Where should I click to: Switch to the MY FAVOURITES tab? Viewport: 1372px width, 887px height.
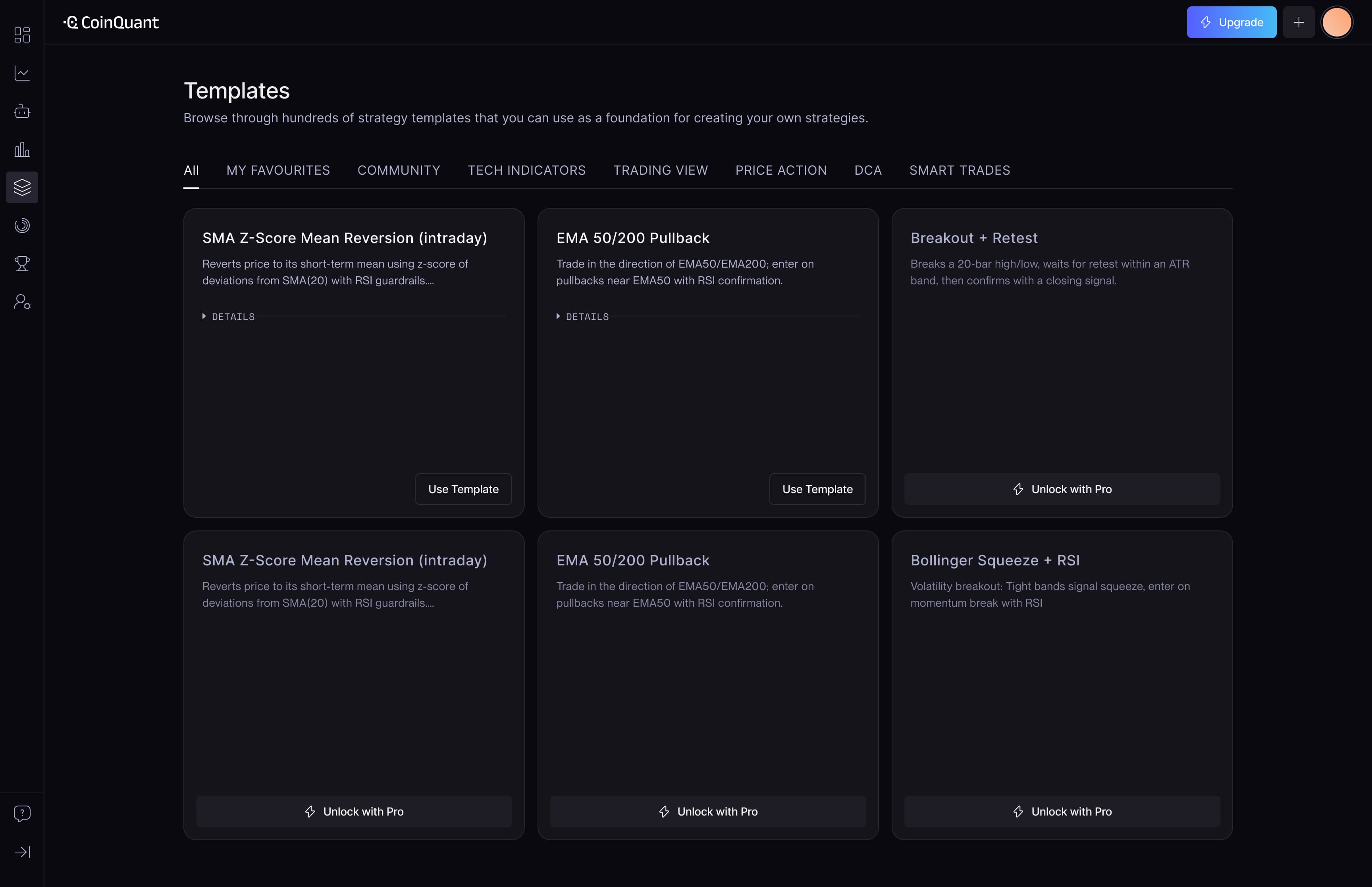[x=278, y=170]
